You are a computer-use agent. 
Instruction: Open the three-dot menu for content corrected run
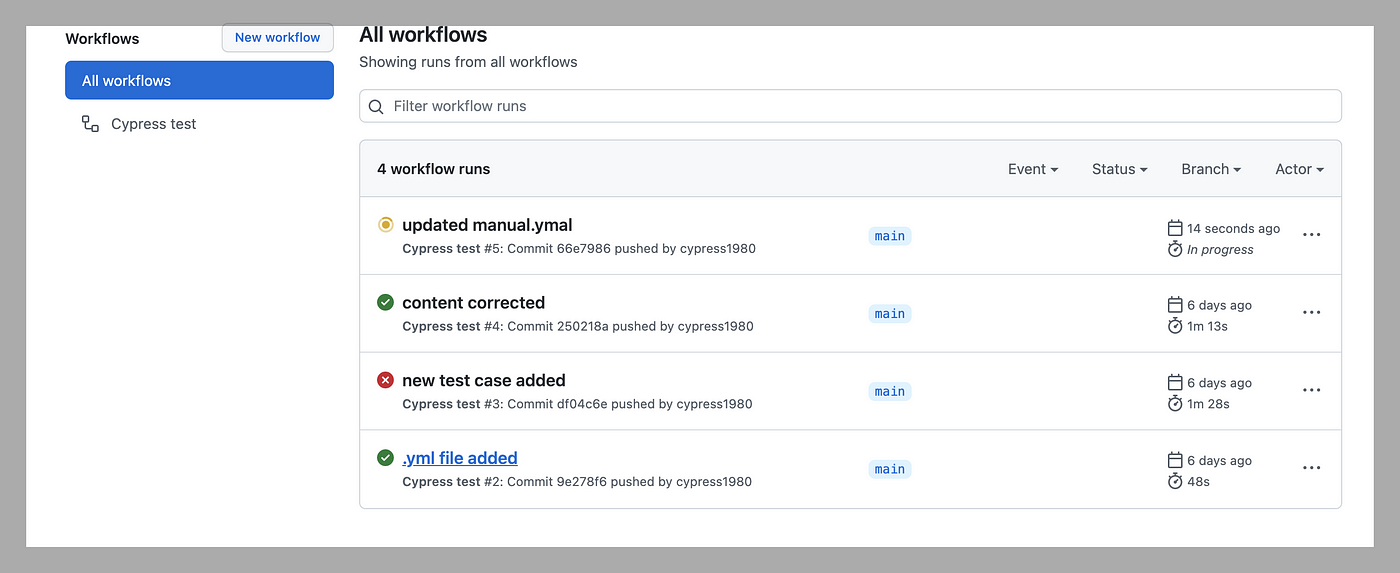(1311, 313)
